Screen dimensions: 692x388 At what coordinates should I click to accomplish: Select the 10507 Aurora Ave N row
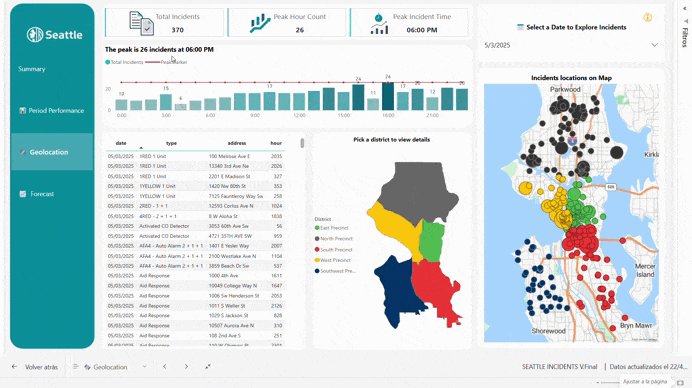(x=195, y=325)
